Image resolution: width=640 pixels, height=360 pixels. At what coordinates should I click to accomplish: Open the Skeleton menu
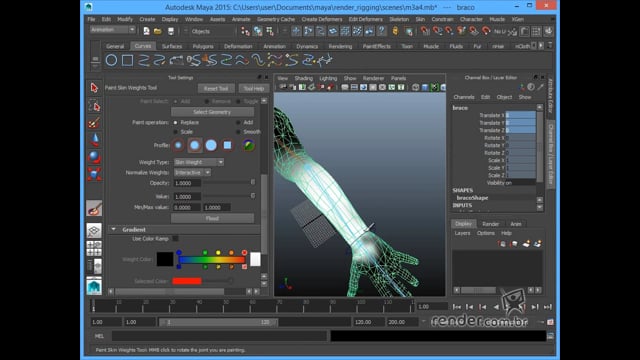click(x=399, y=19)
